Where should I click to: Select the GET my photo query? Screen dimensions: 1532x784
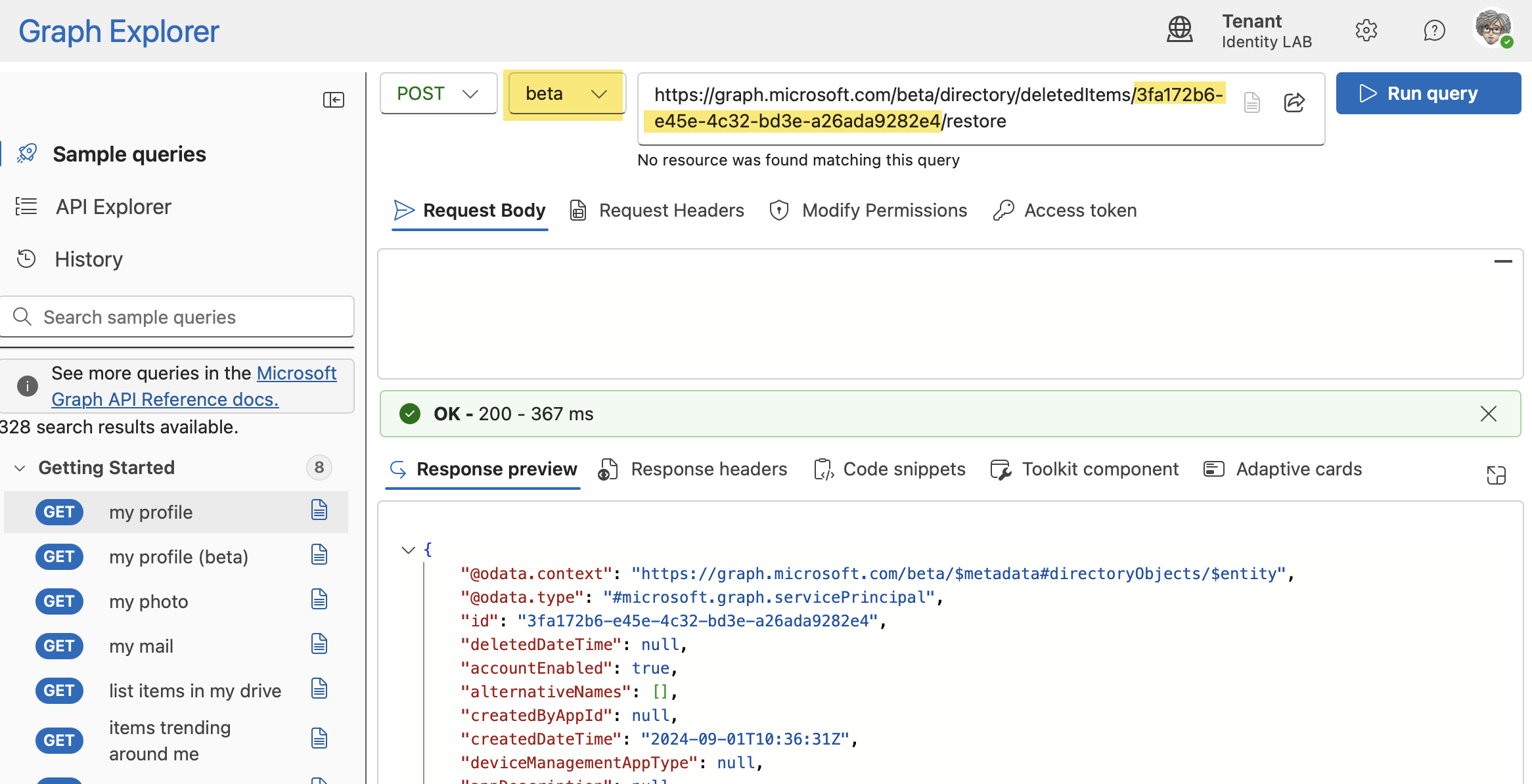[x=176, y=601]
